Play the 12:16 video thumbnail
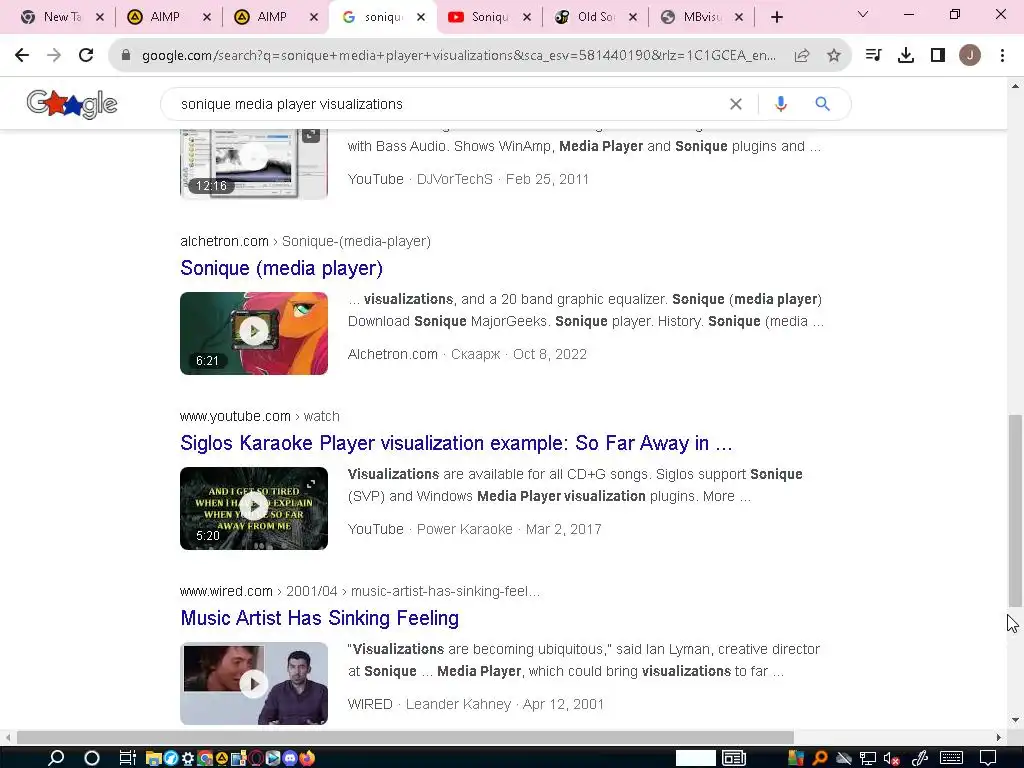 coord(254,164)
